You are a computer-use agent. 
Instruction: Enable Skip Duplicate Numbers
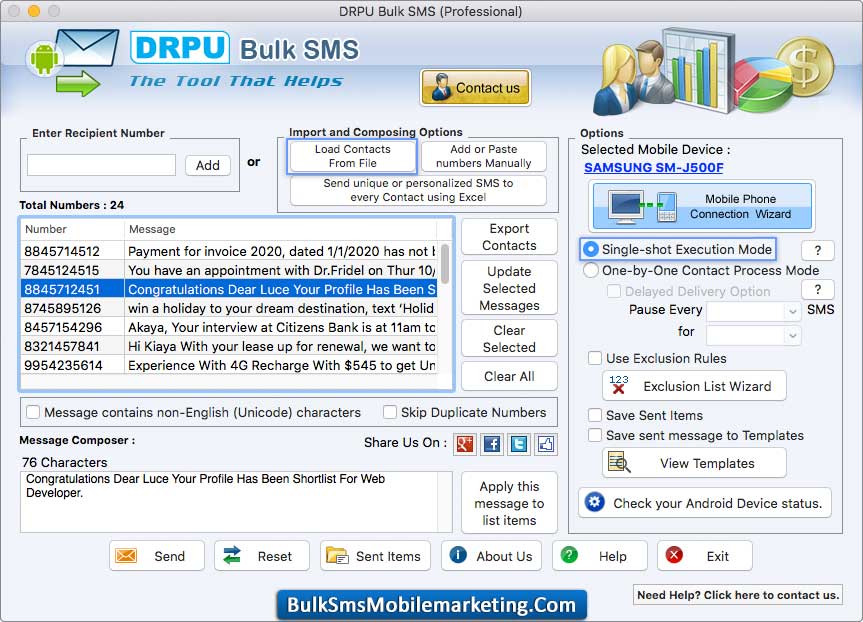pos(390,412)
